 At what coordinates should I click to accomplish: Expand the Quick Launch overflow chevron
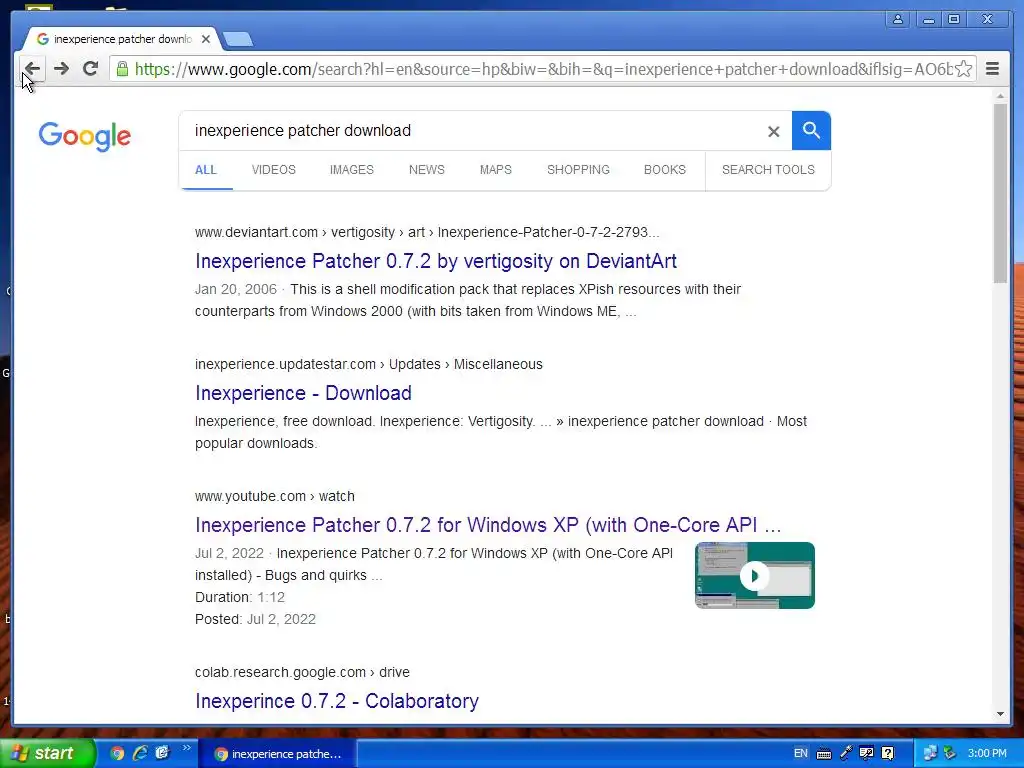coord(186,748)
